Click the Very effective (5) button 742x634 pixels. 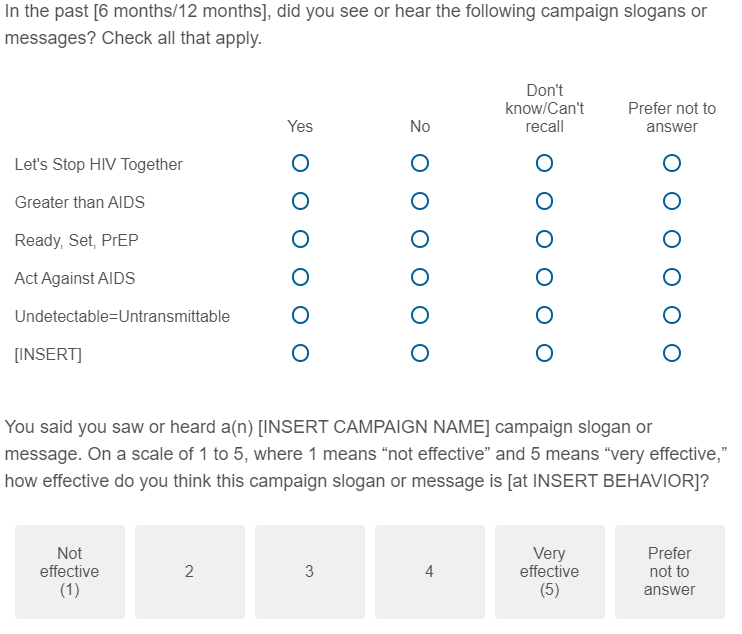pos(549,572)
